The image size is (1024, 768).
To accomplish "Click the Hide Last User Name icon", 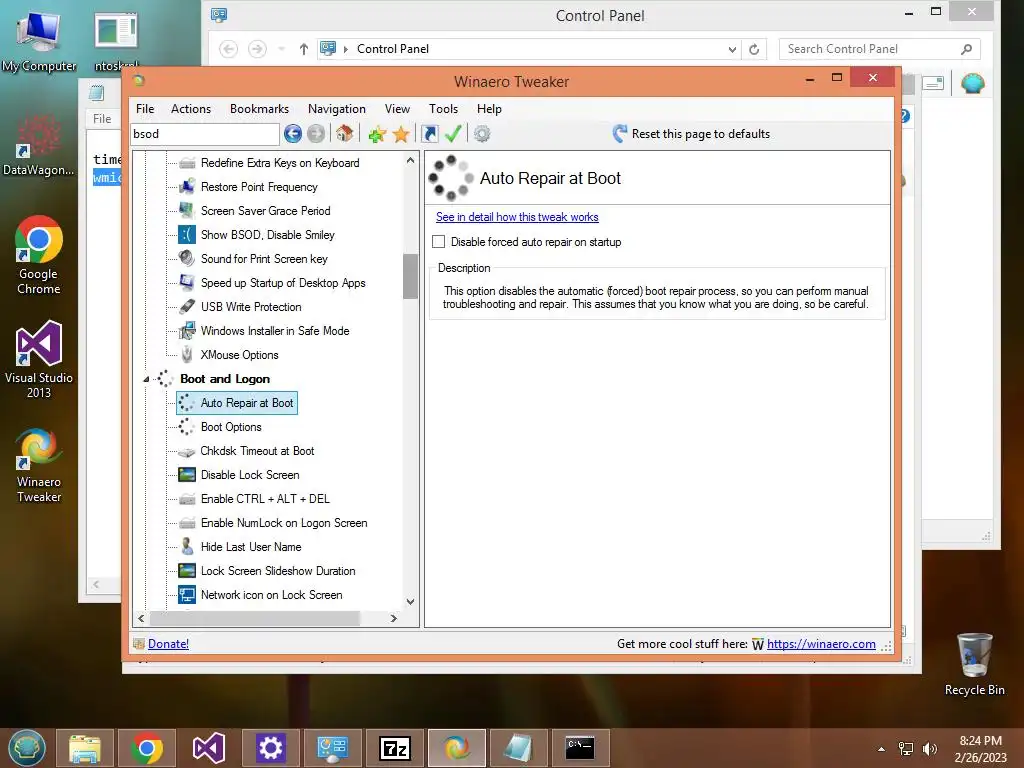I will coord(187,547).
